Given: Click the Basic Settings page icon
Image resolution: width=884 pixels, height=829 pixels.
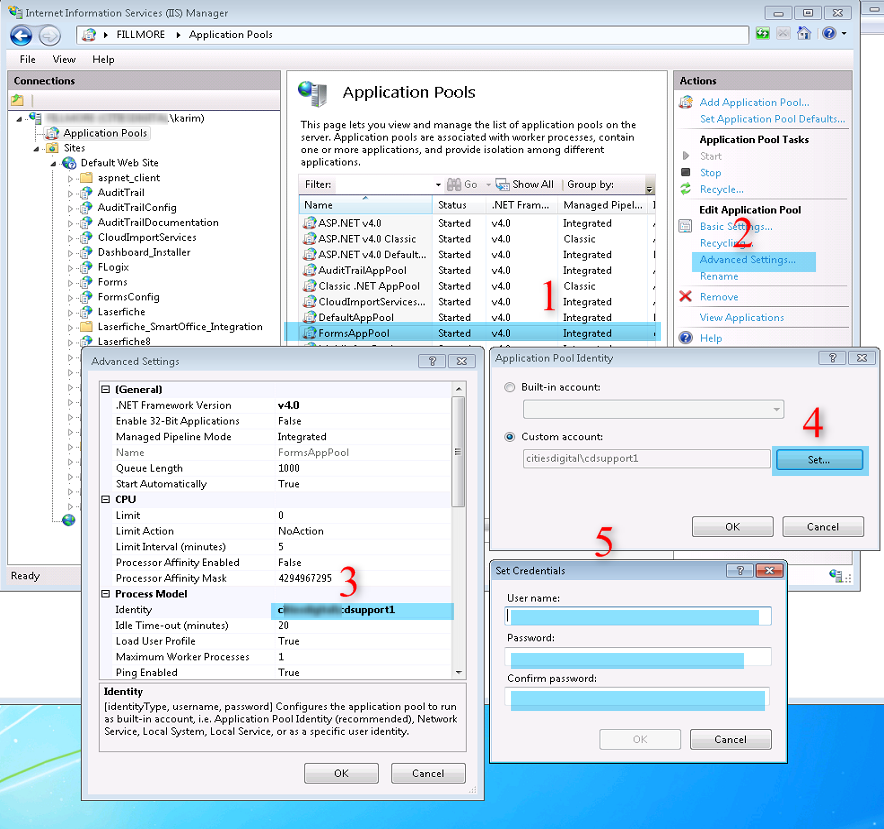Looking at the screenshot, I should click(685, 226).
